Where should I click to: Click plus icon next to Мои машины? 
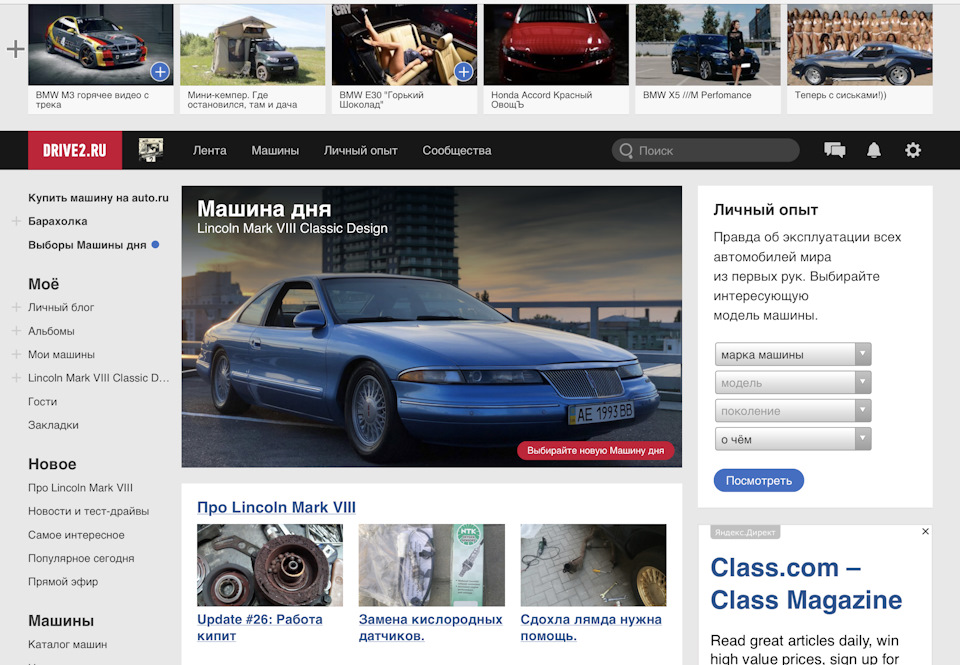point(17,354)
